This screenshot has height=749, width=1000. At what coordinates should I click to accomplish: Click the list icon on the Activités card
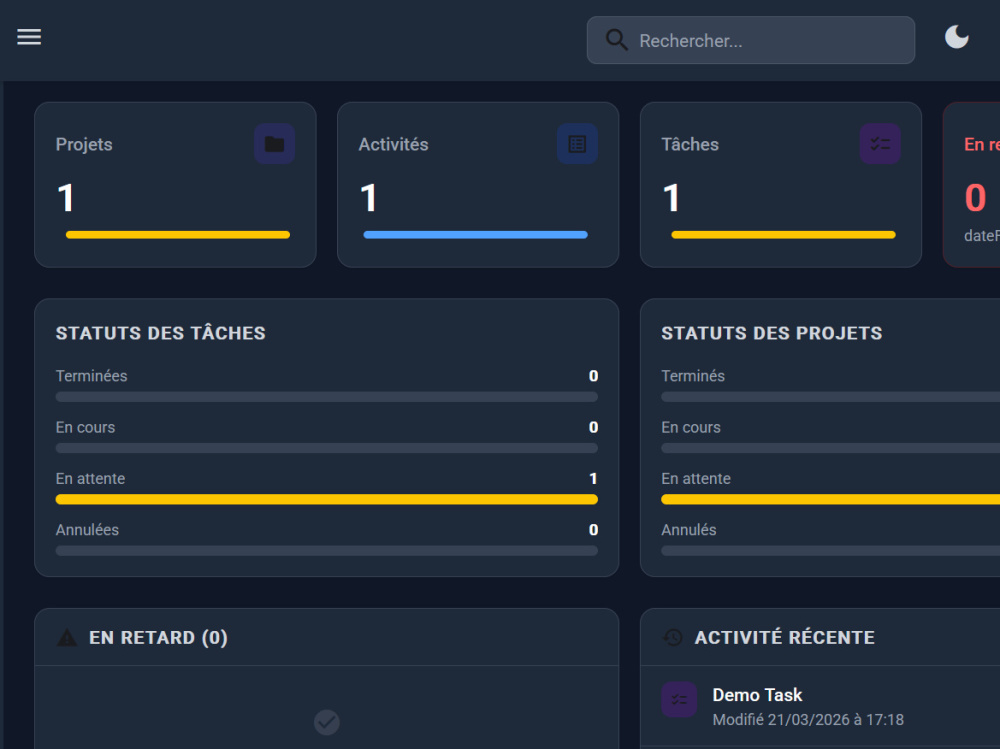click(577, 144)
